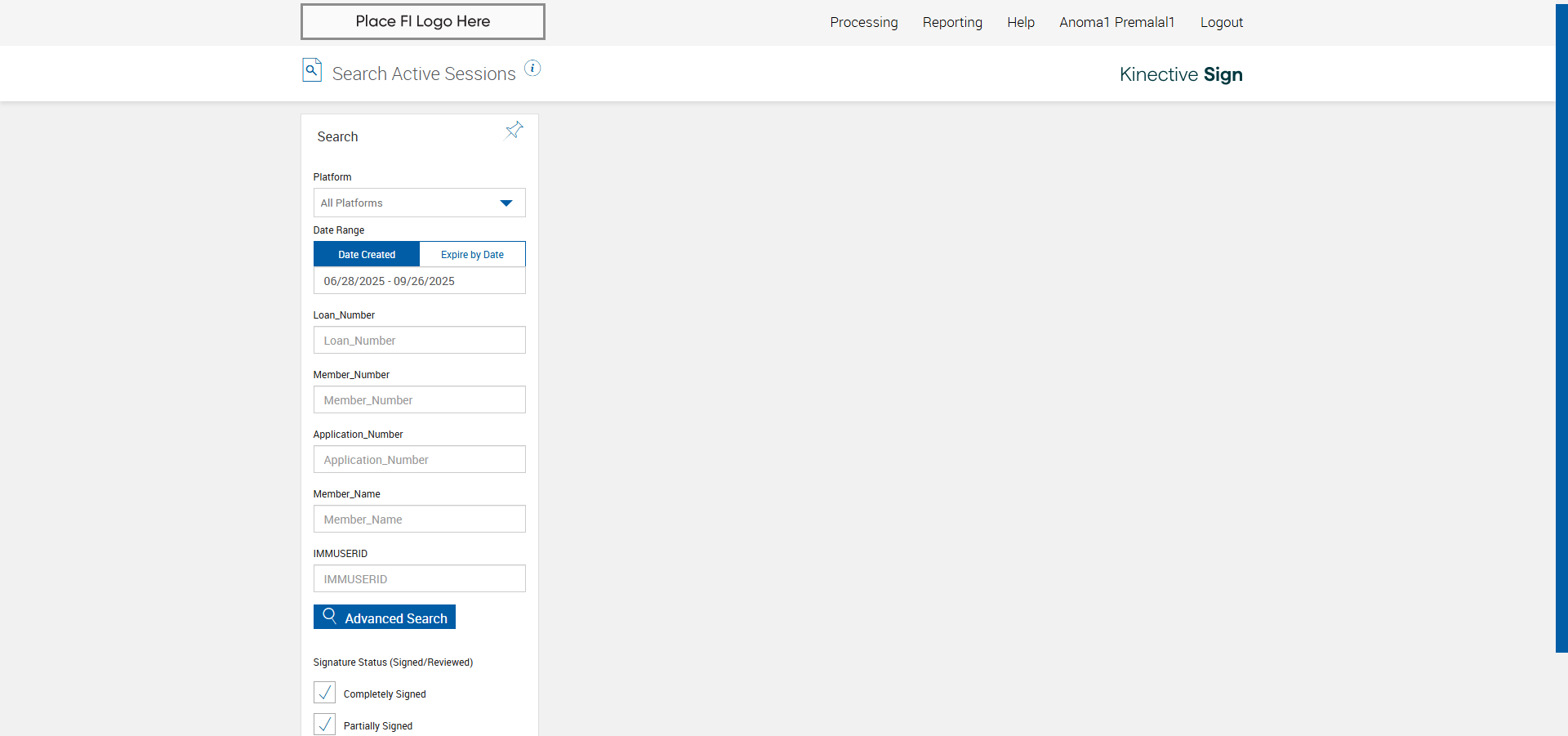Focus the Application_Number input field
Image resolution: width=1568 pixels, height=736 pixels.
coord(419,459)
